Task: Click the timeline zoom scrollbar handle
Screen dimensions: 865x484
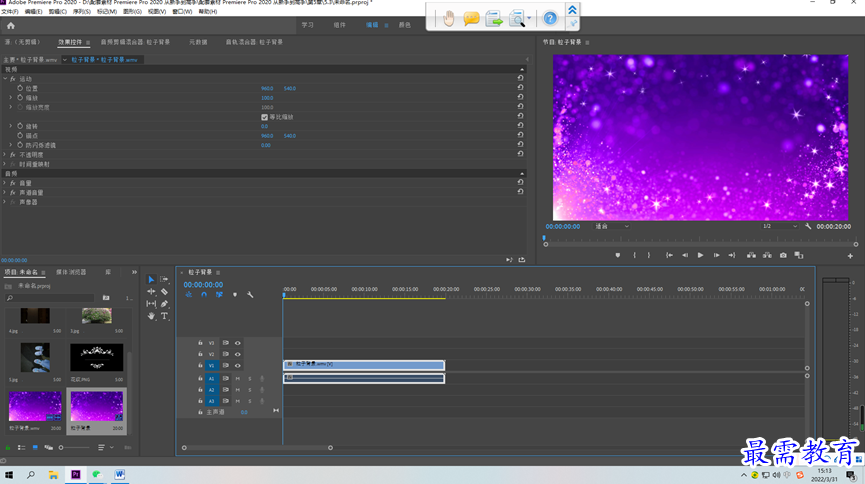Action: [x=330, y=448]
